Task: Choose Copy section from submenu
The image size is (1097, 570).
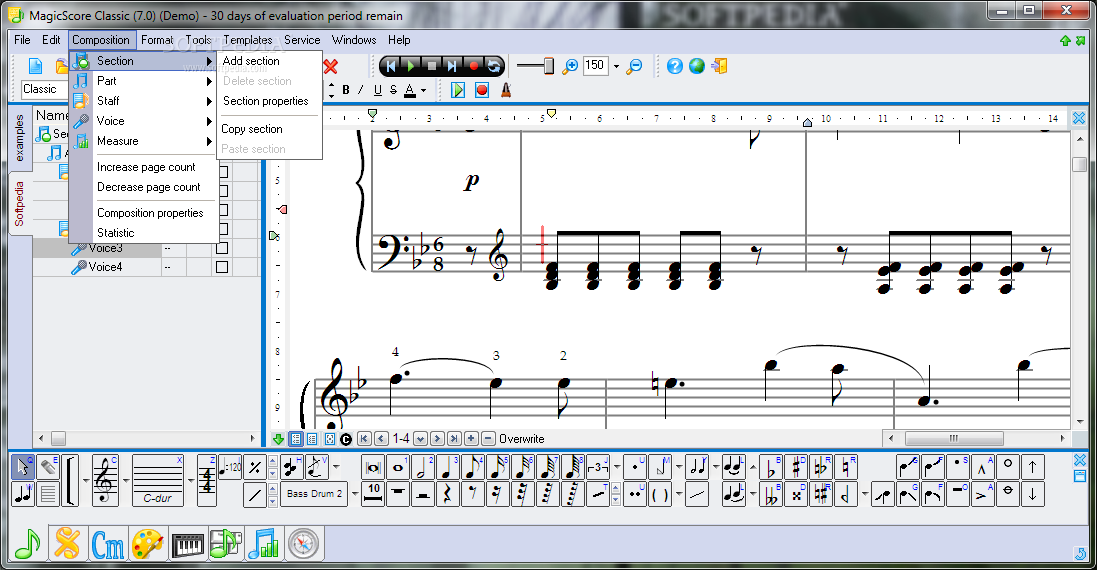Action: click(x=252, y=129)
